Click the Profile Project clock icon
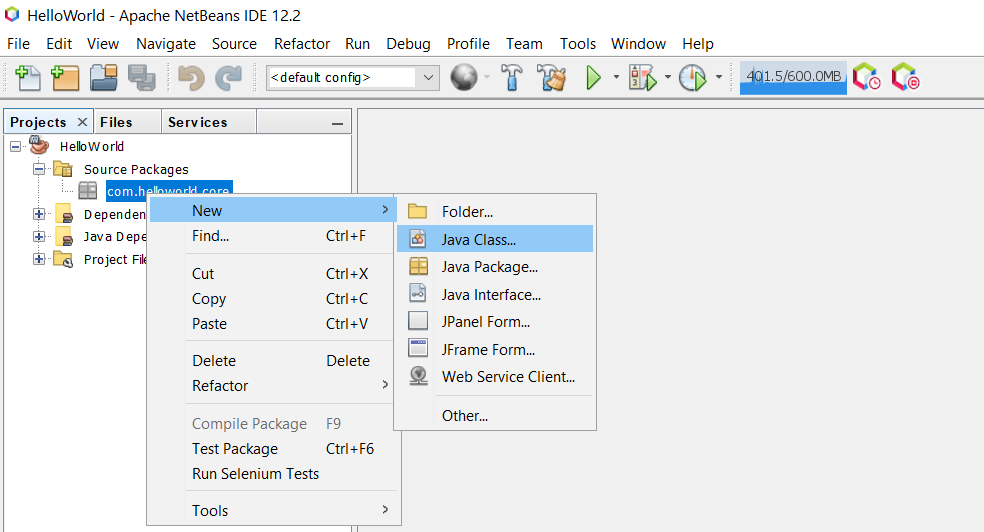Viewport: 984px width, 532px height. pos(693,78)
